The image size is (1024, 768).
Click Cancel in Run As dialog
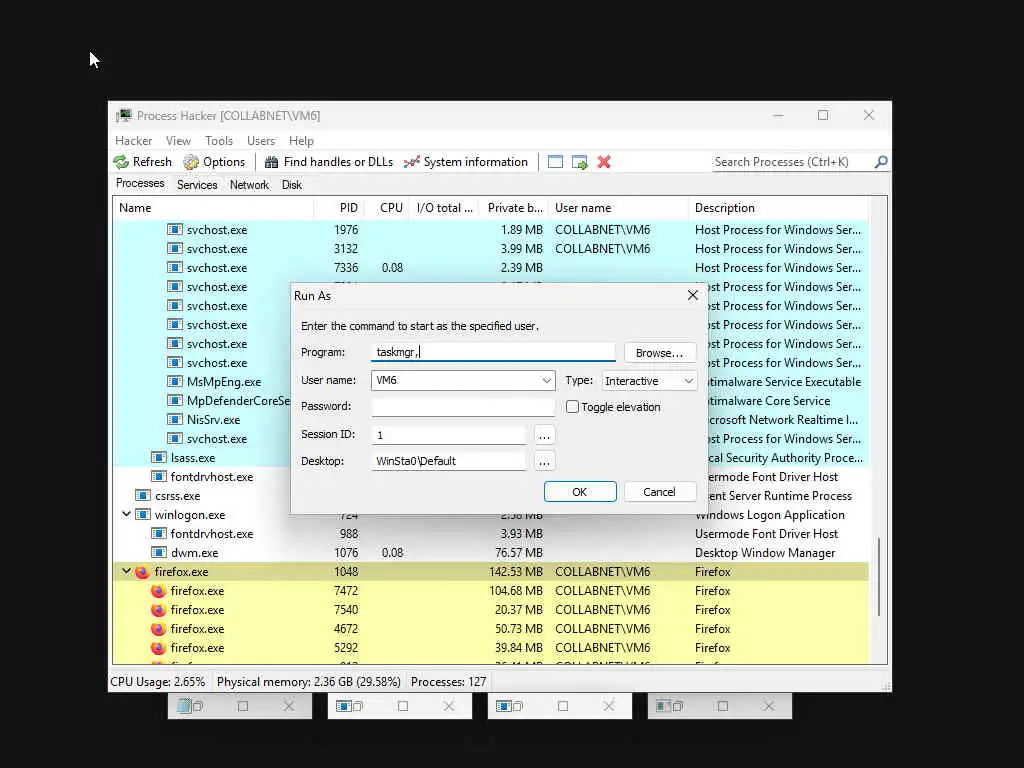[x=660, y=492]
